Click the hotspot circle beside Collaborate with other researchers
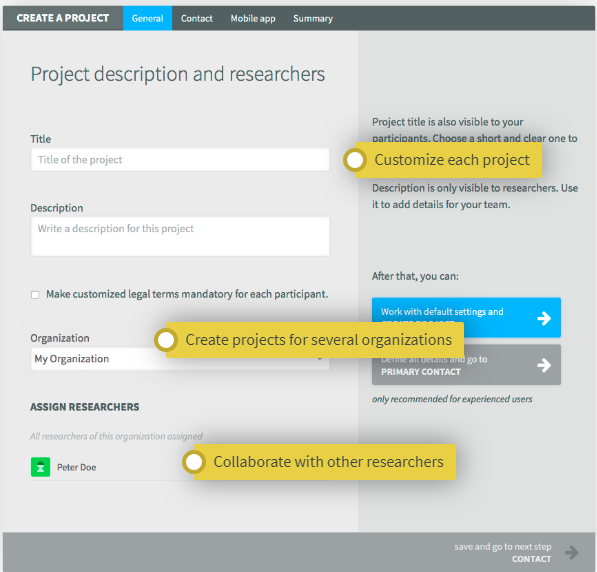597x572 pixels. (194, 462)
